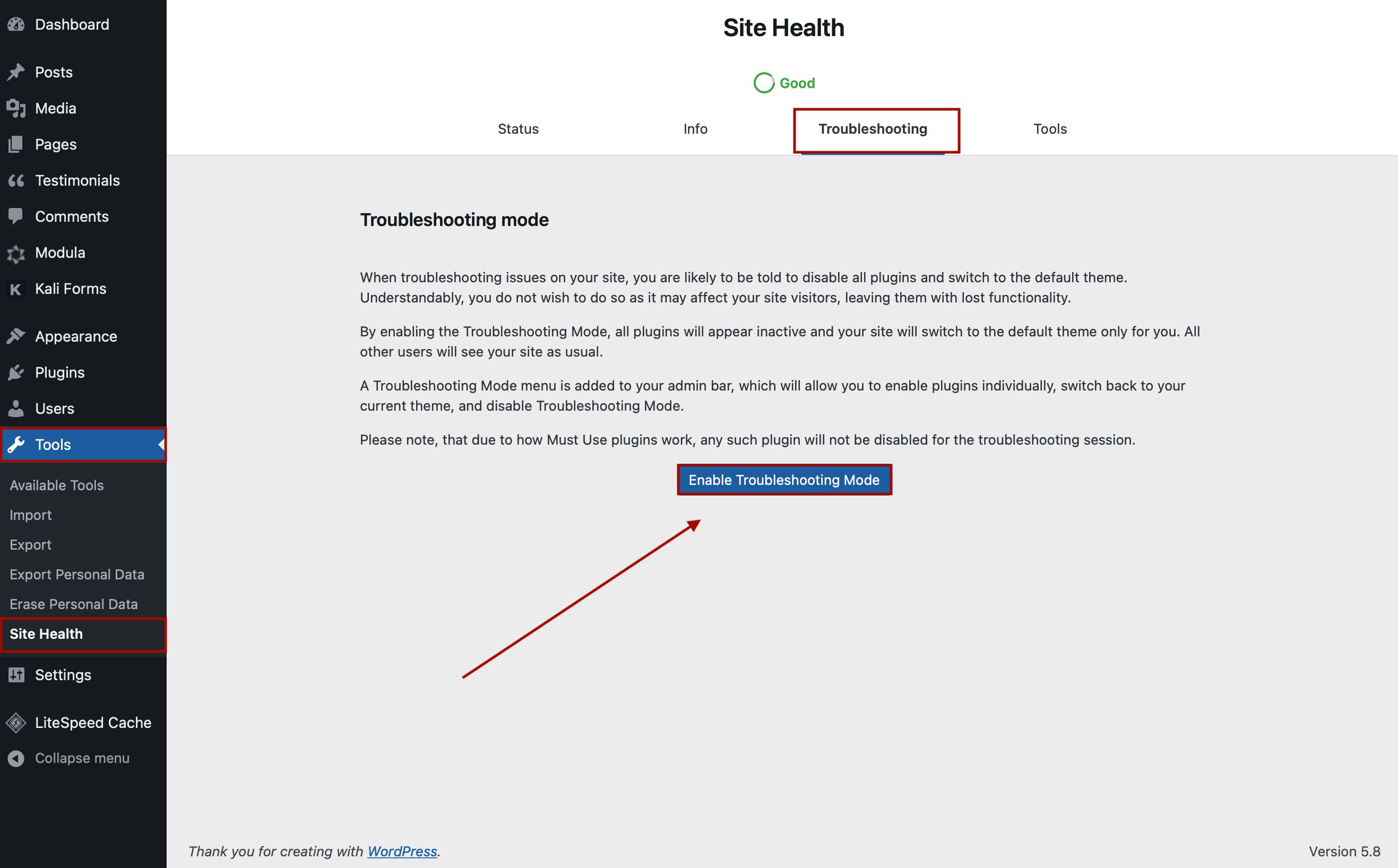
Task: Navigate to Export Personal Data
Action: point(77,574)
